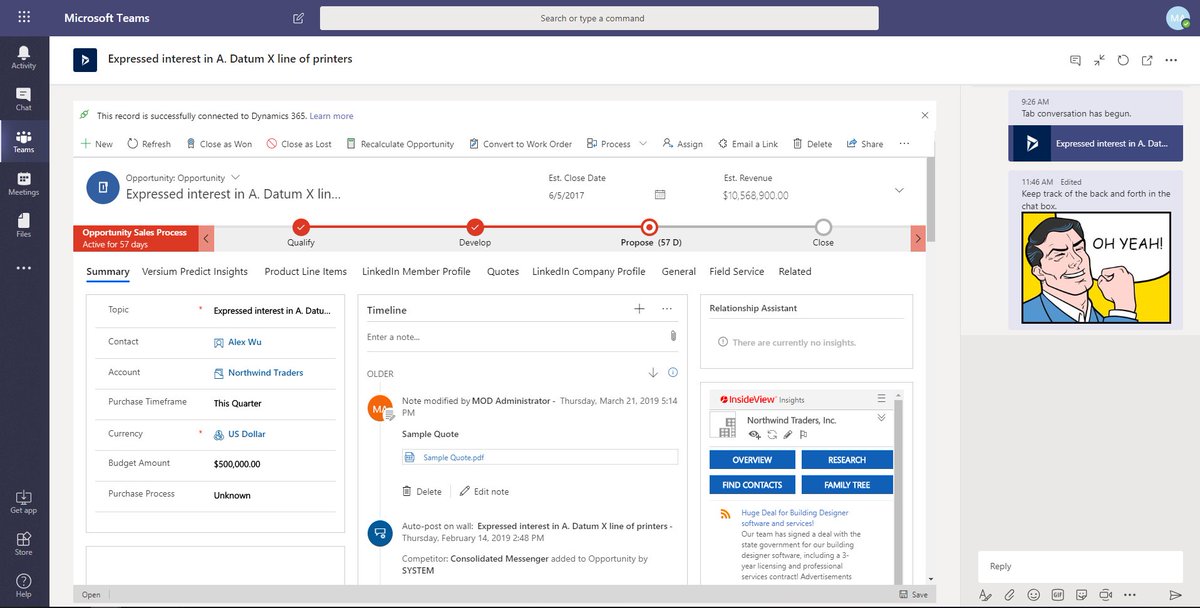The height and width of the screenshot is (608, 1200).
Task: Open Chat in the Teams sidebar
Action: pyautogui.click(x=23, y=99)
